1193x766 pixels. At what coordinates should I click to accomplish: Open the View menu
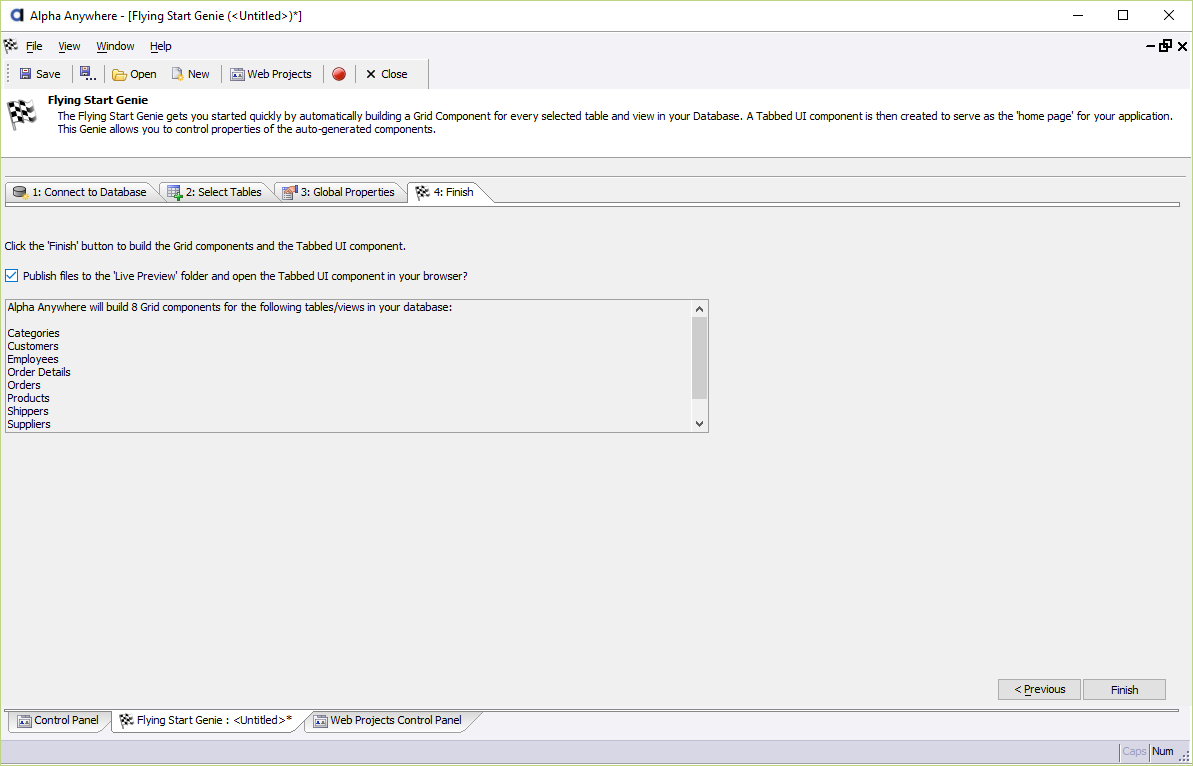(x=69, y=46)
